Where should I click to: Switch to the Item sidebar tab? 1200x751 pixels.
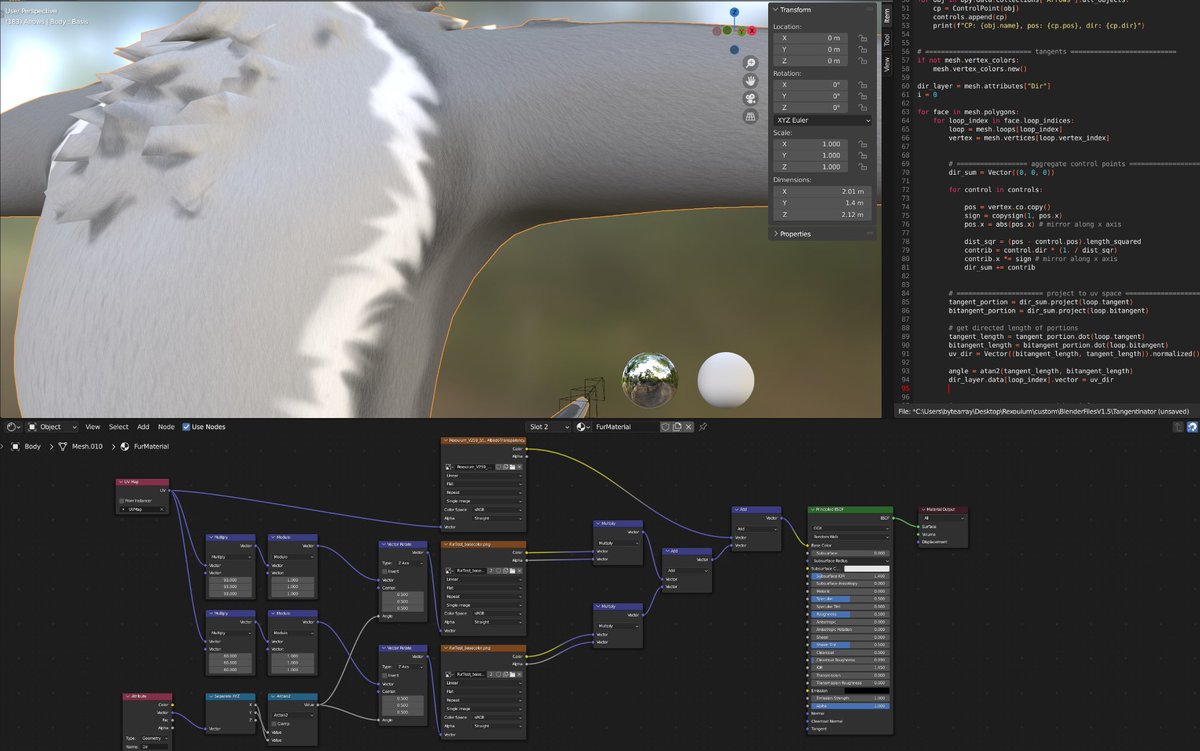(x=887, y=16)
